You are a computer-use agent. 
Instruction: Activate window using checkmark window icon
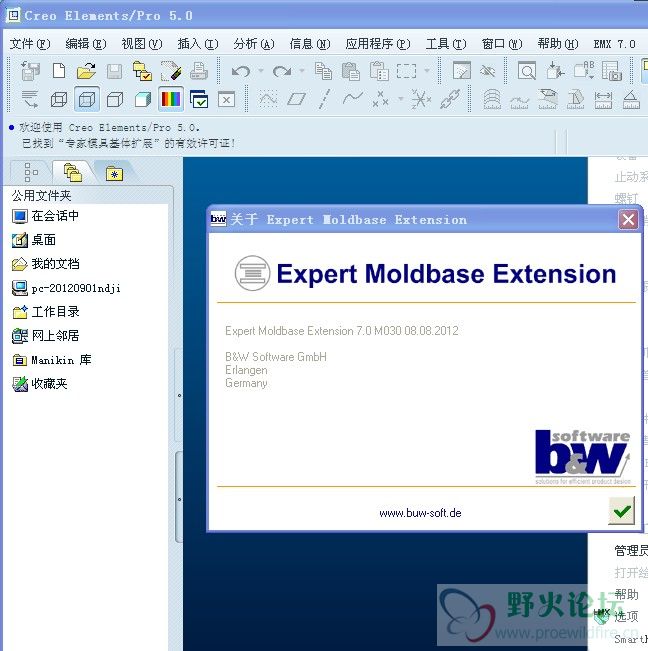pos(199,100)
